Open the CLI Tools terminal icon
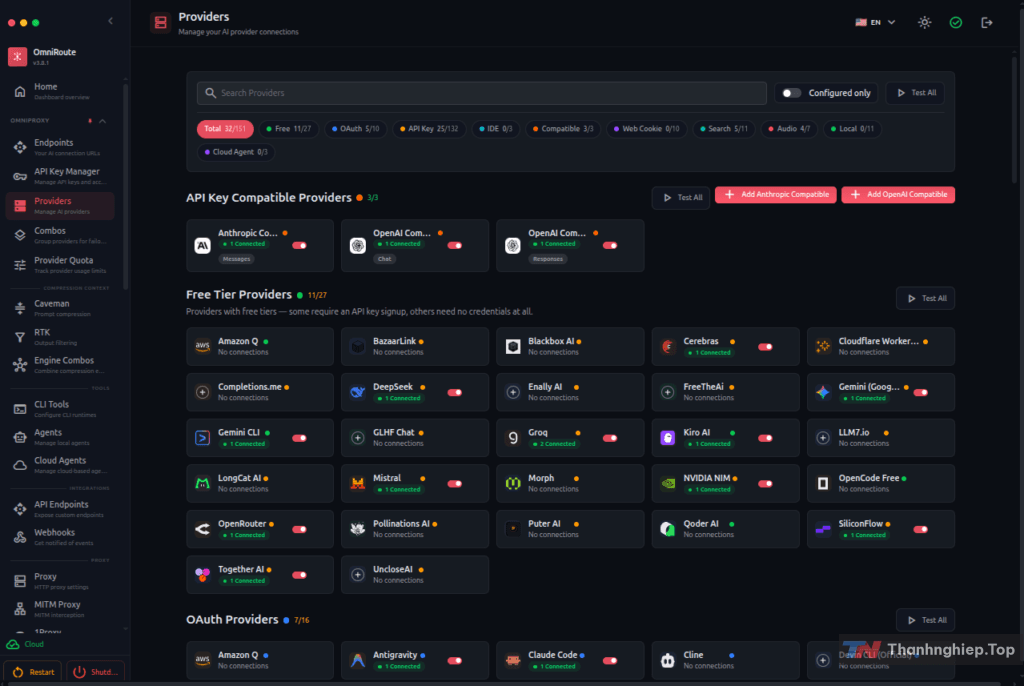 pos(20,409)
